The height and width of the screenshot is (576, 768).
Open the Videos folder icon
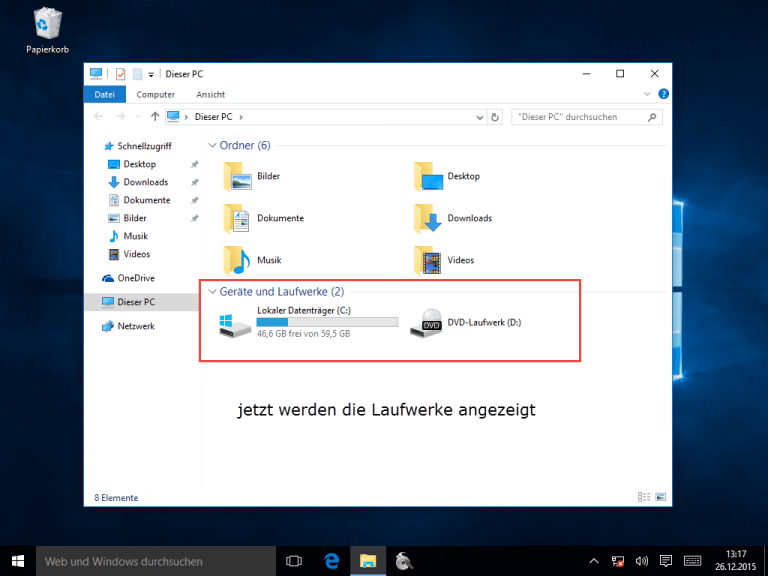point(429,260)
